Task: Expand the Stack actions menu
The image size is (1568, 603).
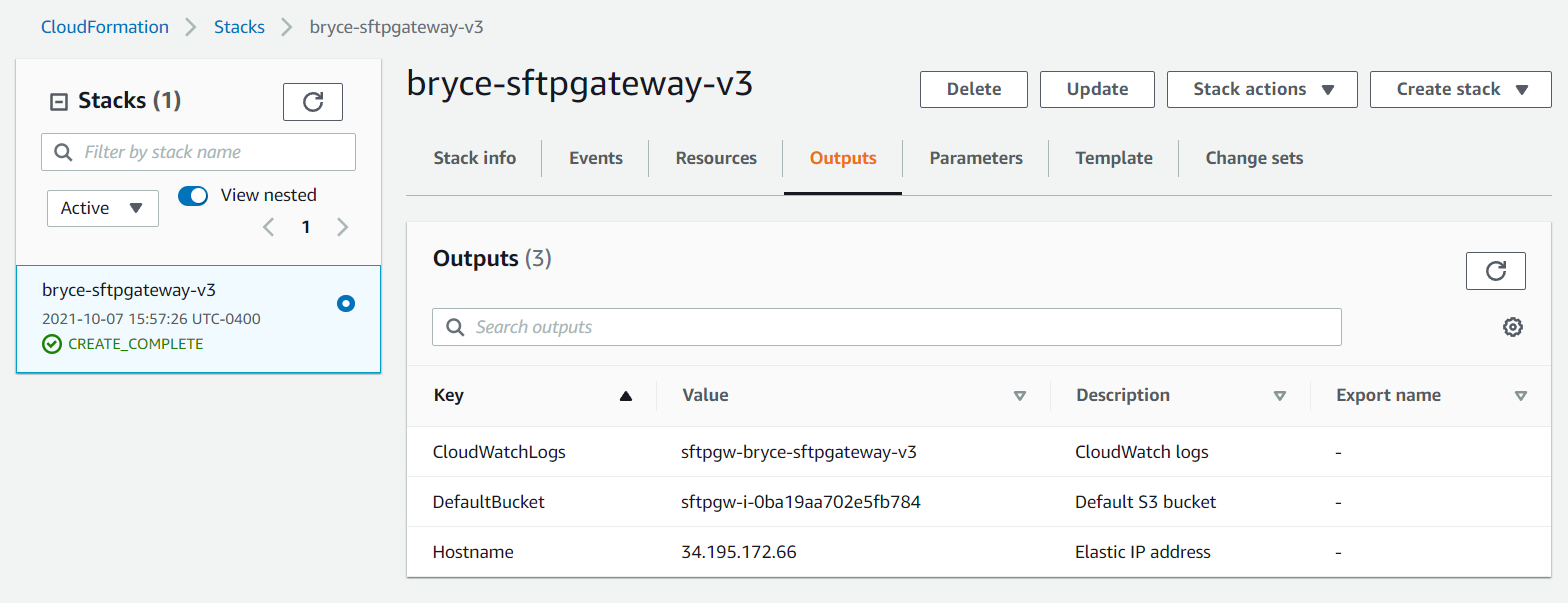Action: coord(1262,89)
